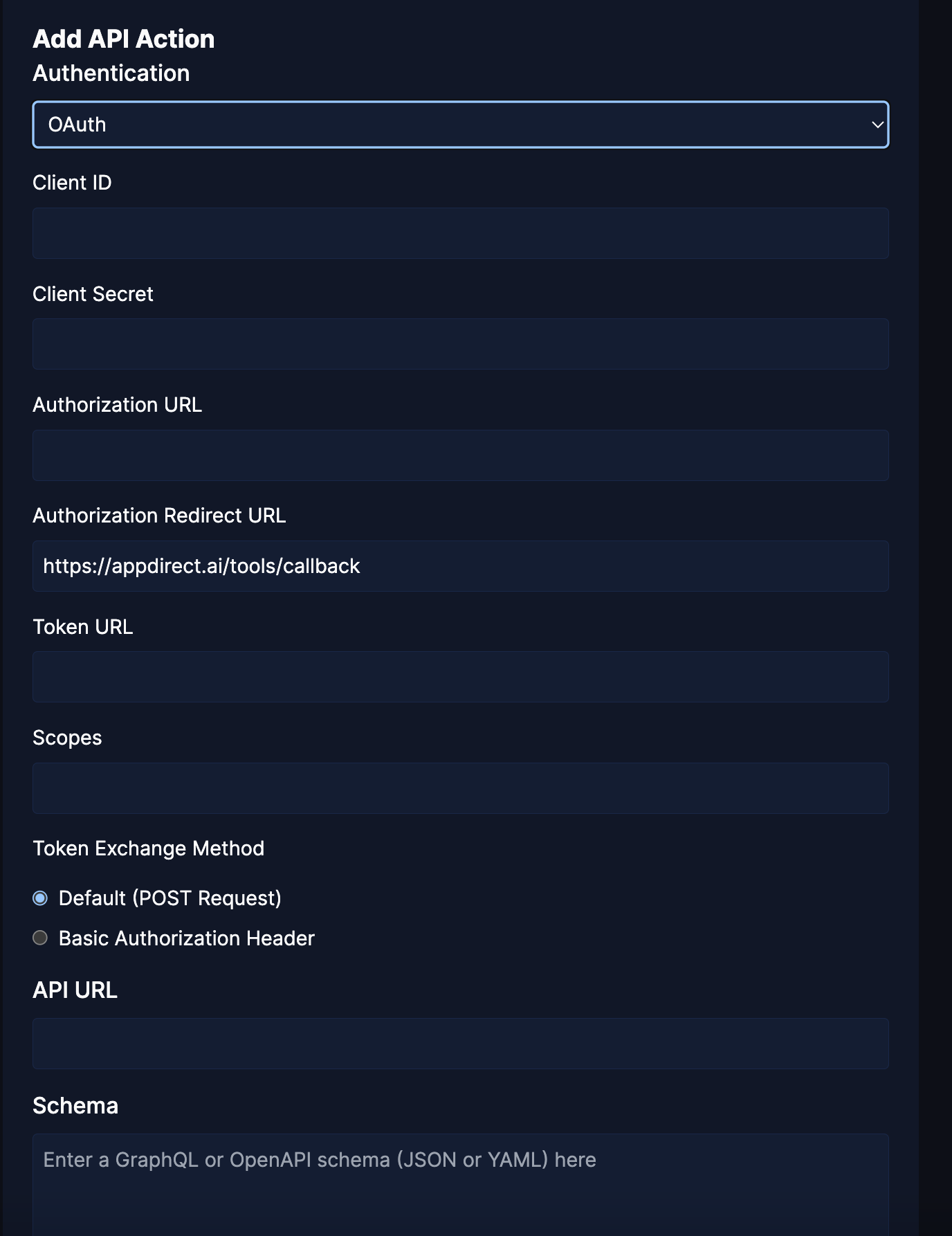This screenshot has height=1236, width=952.
Task: Click the 'Token Exchange Method' label
Action: point(149,848)
